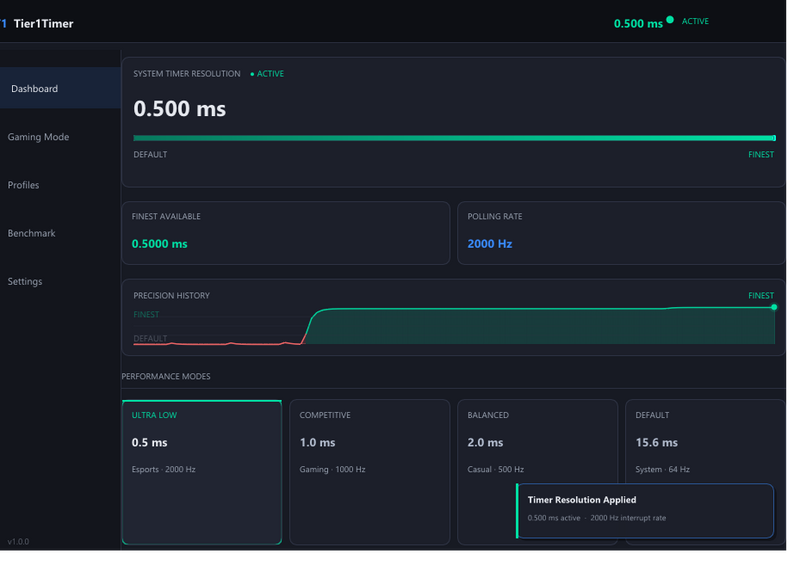Click the Polling Rate card heading
The height and width of the screenshot is (578, 794).
[x=495, y=216]
